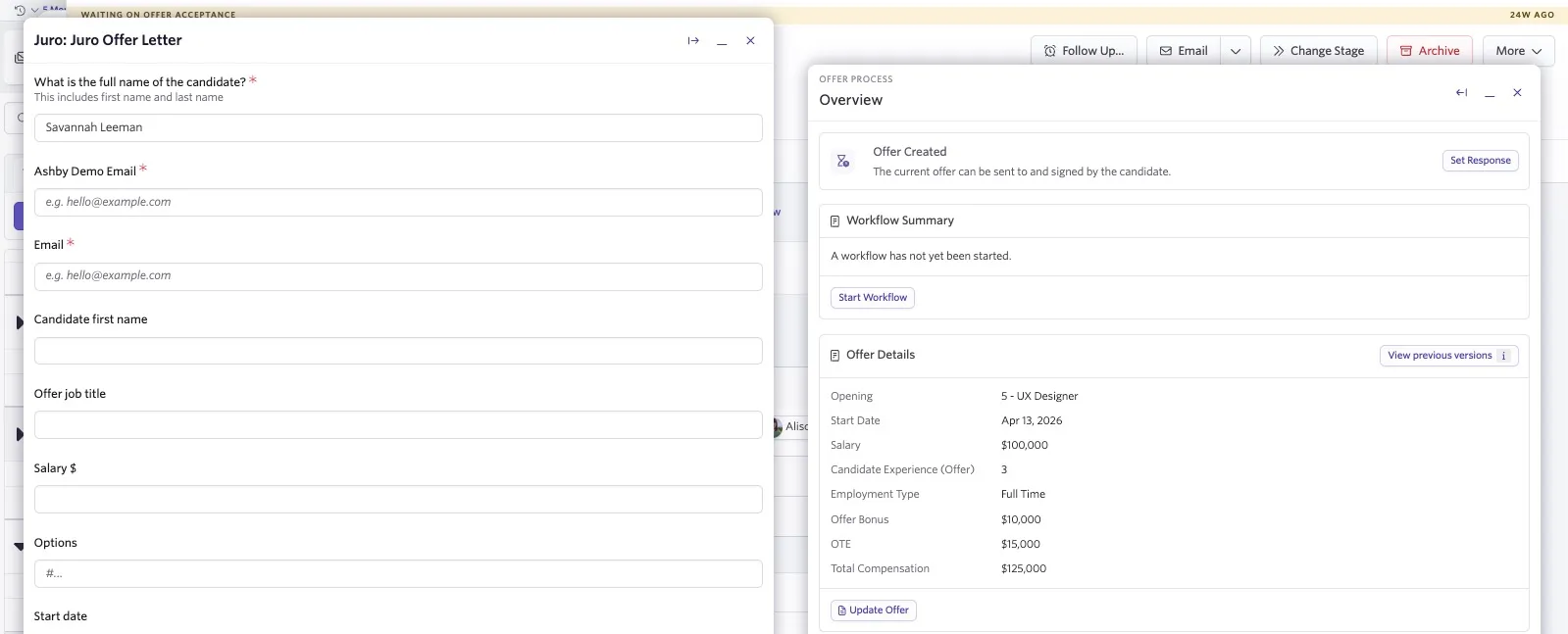Viewport: 1568px width, 634px height.
Task: Minimize the Juro Offer Letter panel
Action: (x=722, y=41)
